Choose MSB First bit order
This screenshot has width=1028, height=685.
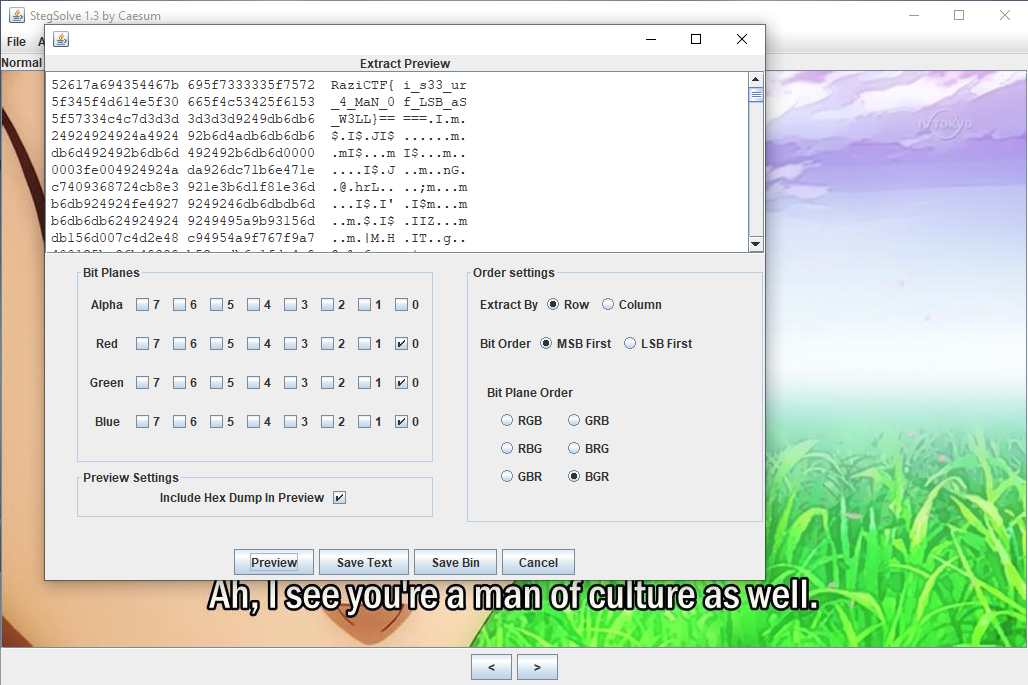546,343
